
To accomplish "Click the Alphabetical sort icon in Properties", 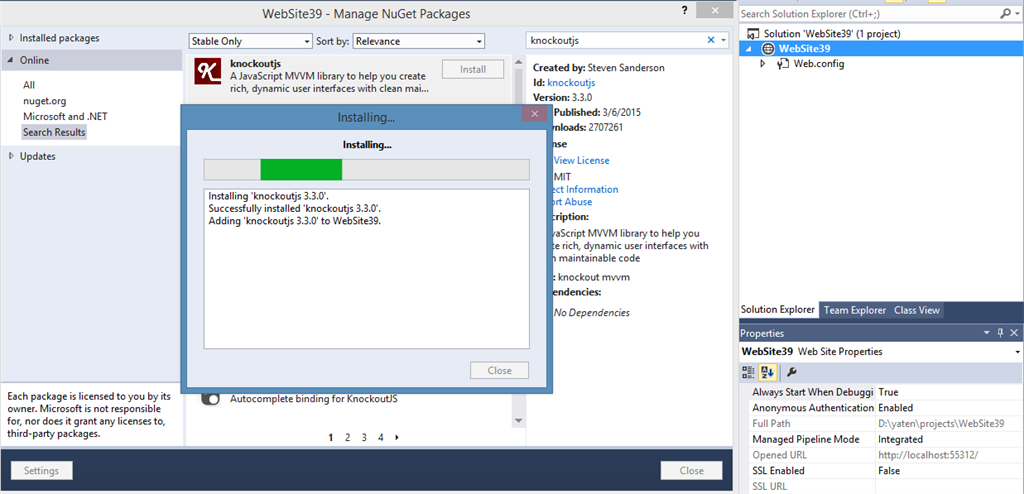I will pos(767,372).
